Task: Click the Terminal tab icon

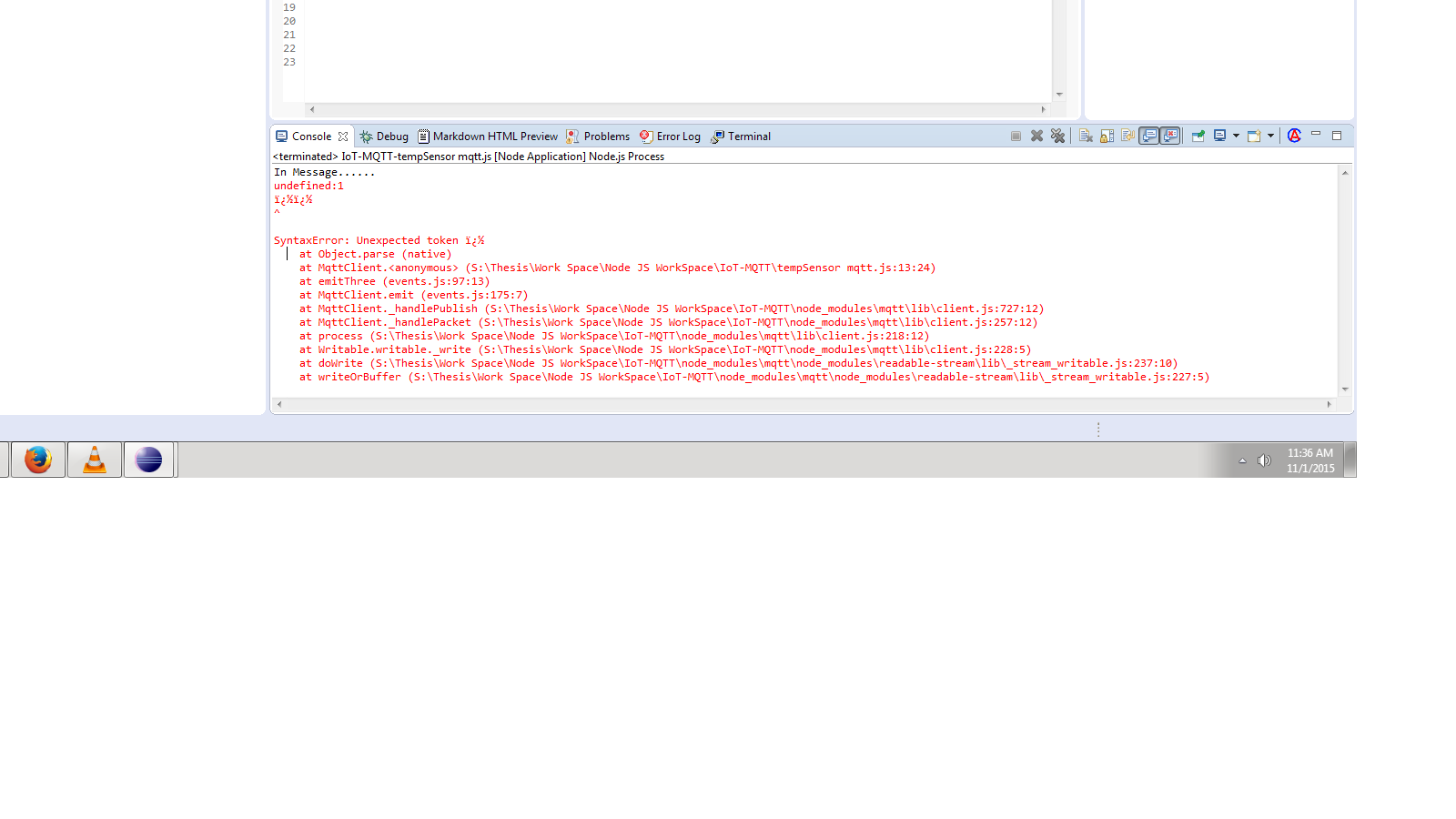Action: coord(717,136)
